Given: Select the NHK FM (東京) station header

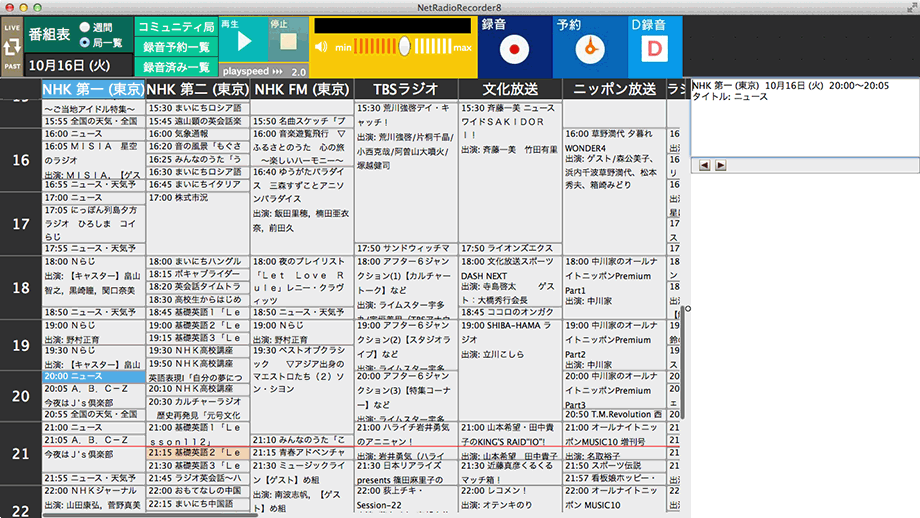Looking at the screenshot, I should pos(302,89).
